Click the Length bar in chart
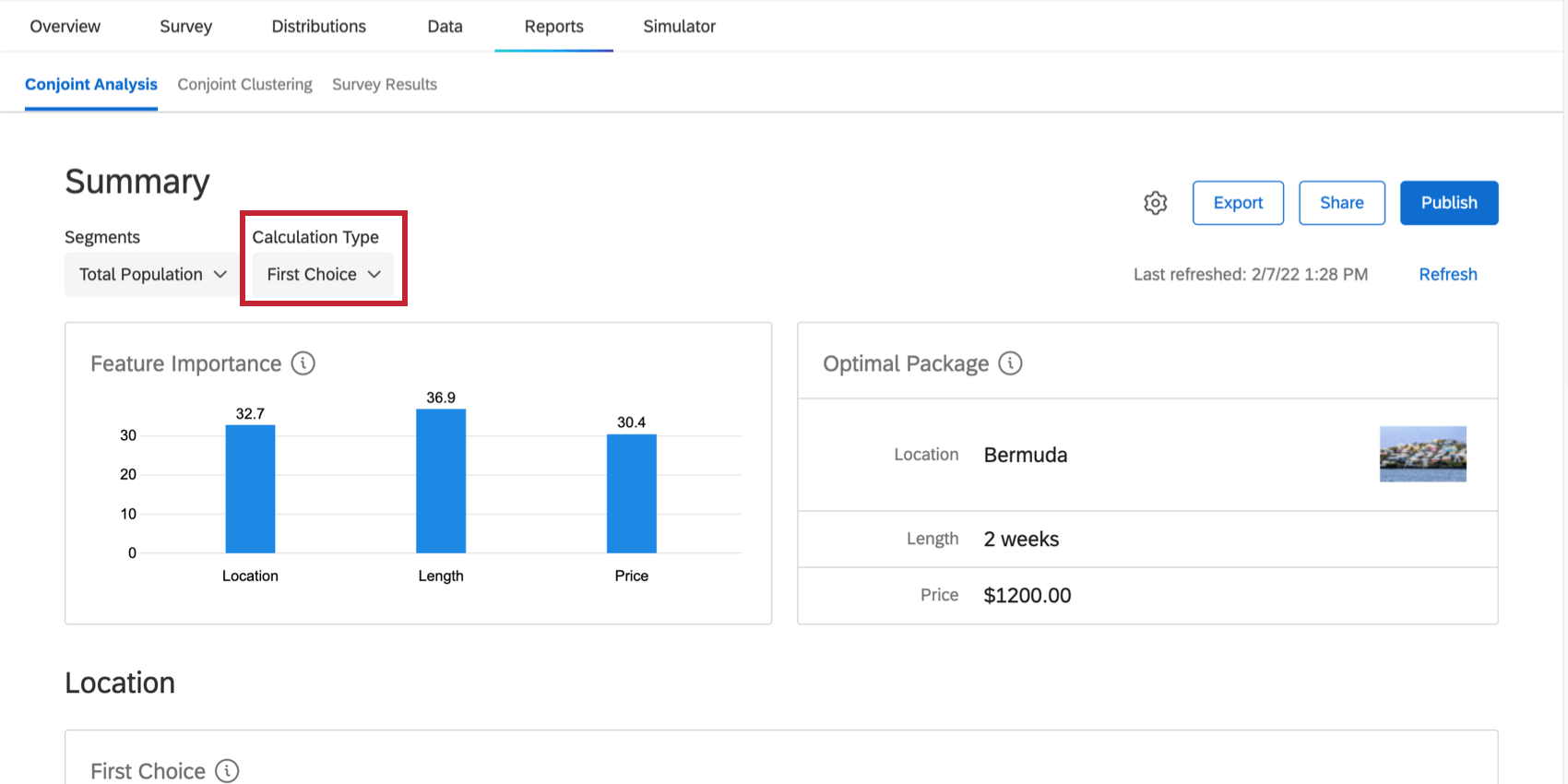This screenshot has width=1568, height=784. pyautogui.click(x=441, y=481)
